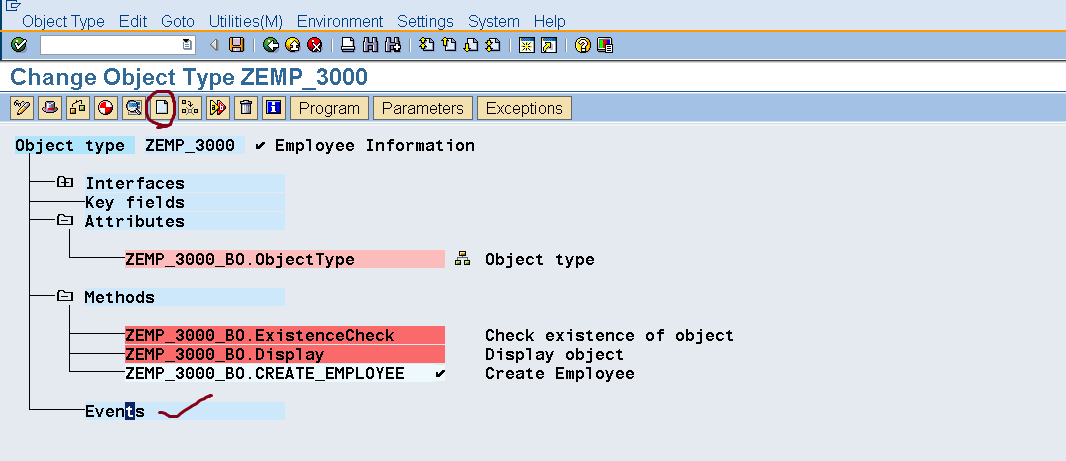Click the Program button

(x=329, y=108)
